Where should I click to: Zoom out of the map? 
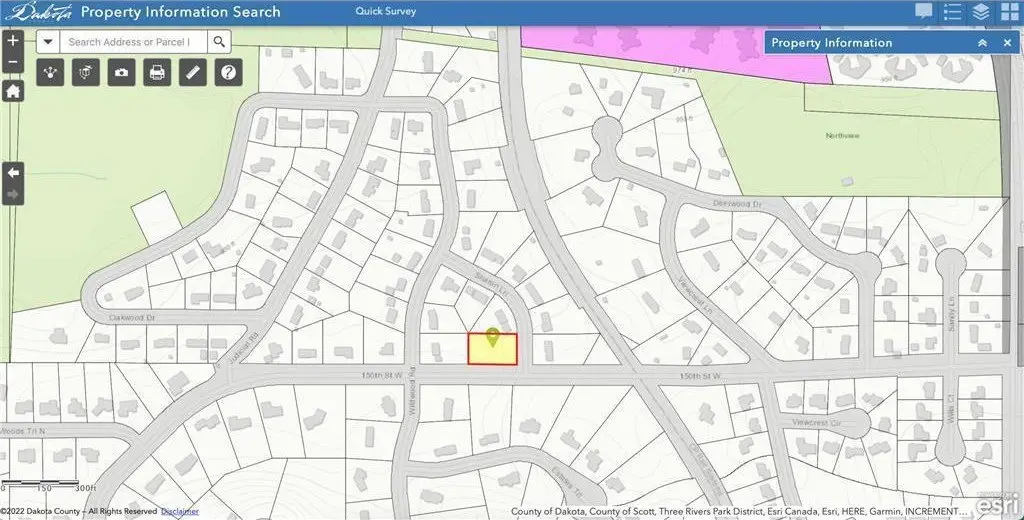(13, 63)
